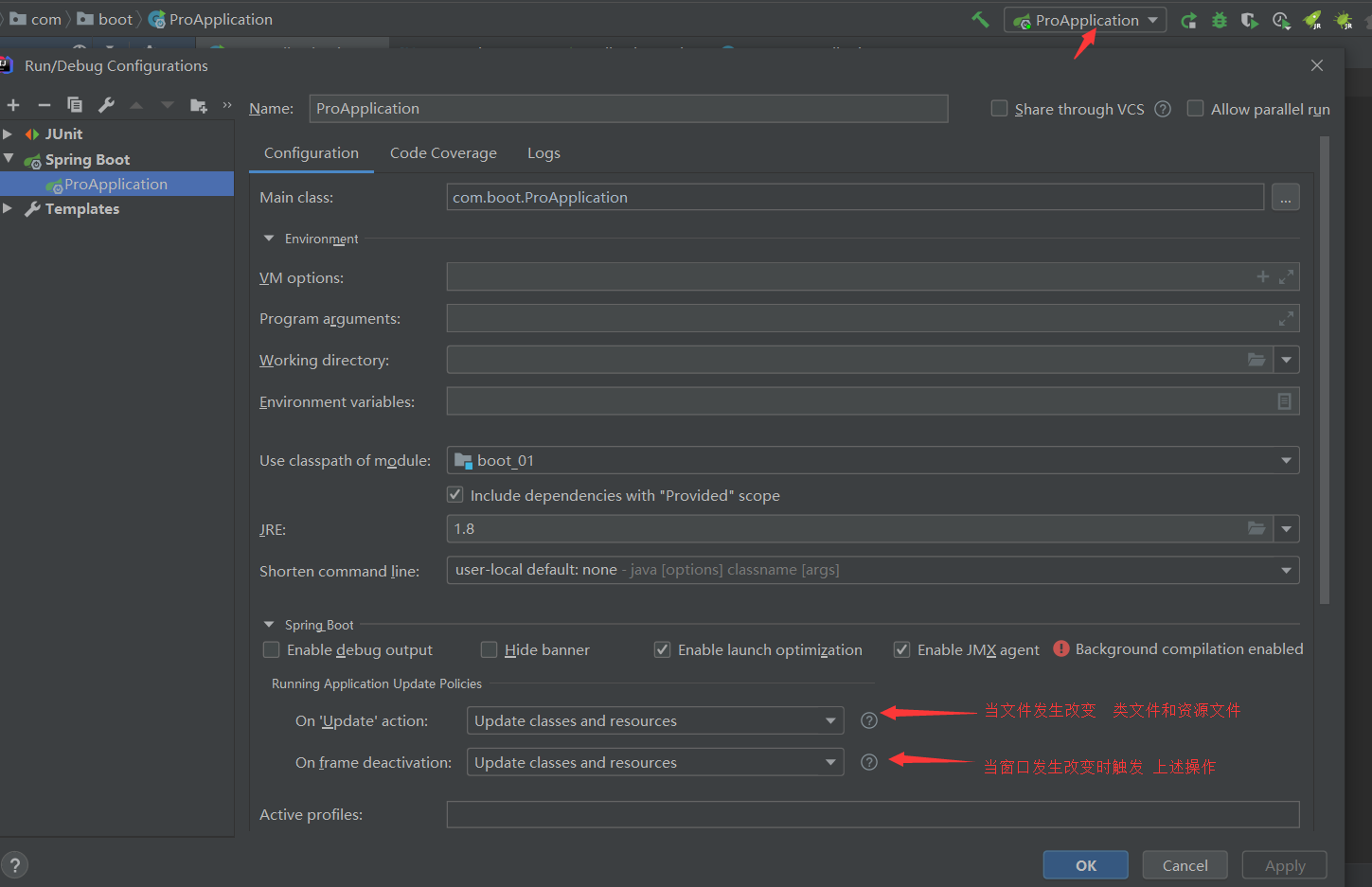Click the Cancel button
This screenshot has height=887, width=1372.
point(1185,865)
